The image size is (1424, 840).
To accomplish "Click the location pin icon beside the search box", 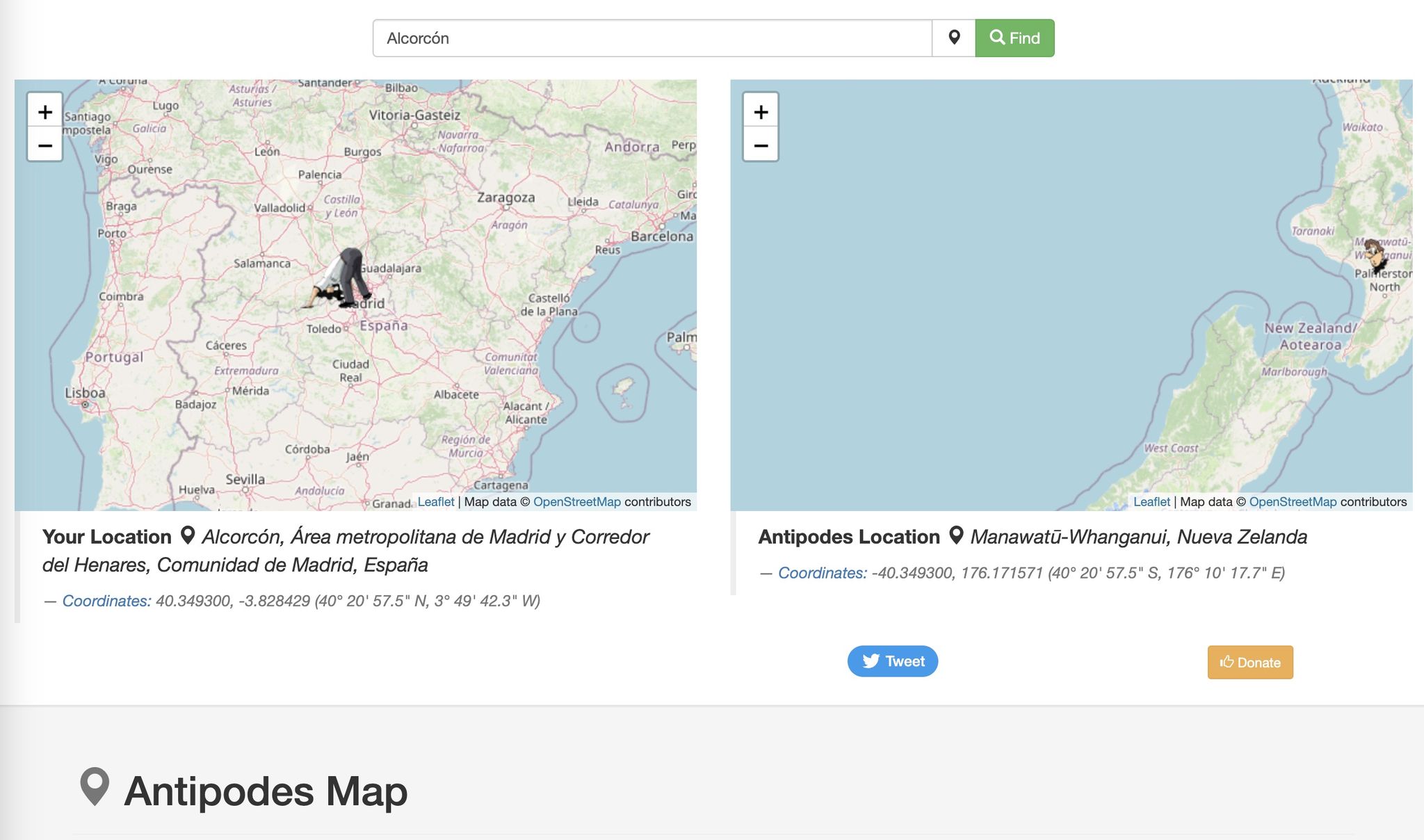I will [953, 38].
